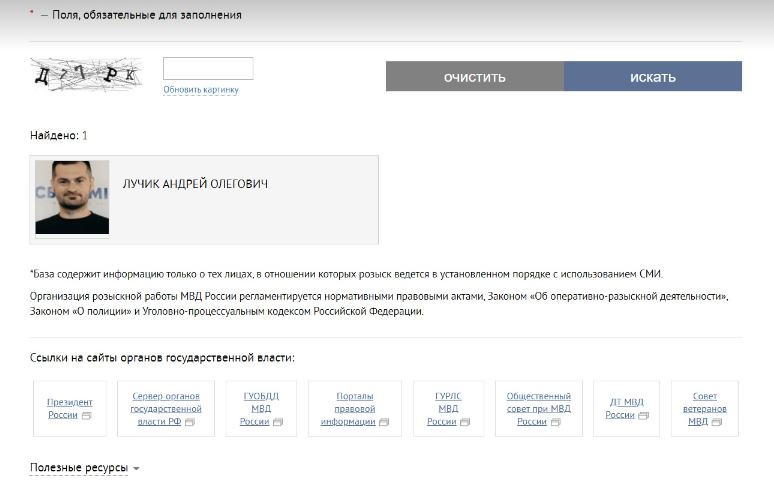Click dropdown arrow next to 'Полезные ресурсы'
Image resolution: width=774 pixels, height=500 pixels.
click(x=136, y=468)
